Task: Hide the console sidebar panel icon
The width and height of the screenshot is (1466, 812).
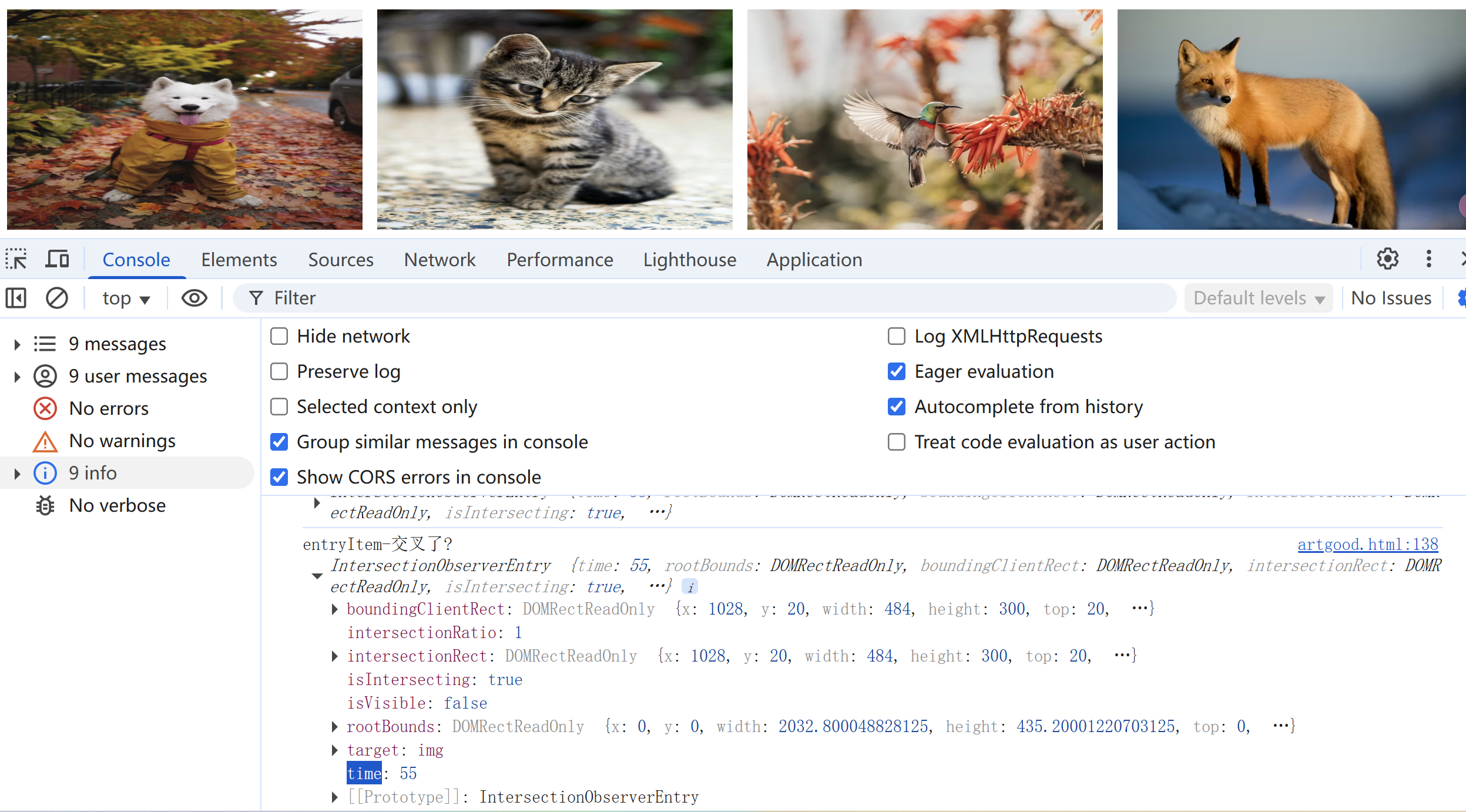Action: pyautogui.click(x=16, y=298)
